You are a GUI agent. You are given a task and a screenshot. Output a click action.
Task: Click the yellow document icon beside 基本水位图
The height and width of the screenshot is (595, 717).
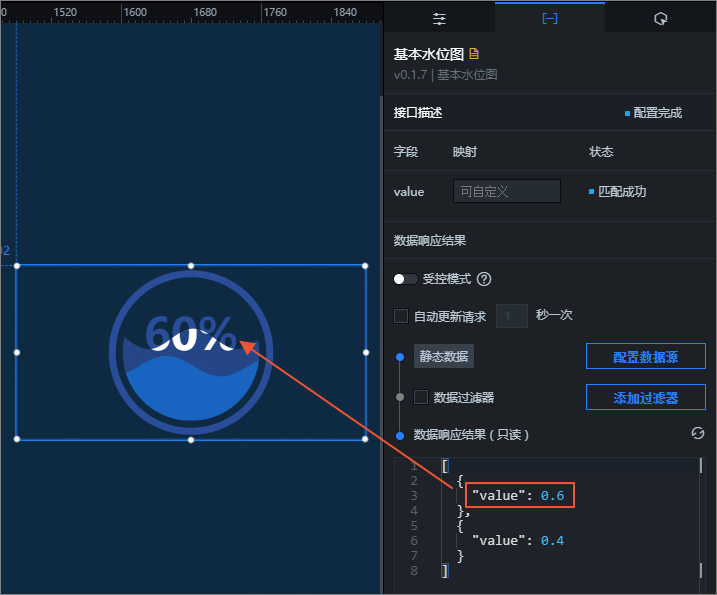click(x=474, y=54)
